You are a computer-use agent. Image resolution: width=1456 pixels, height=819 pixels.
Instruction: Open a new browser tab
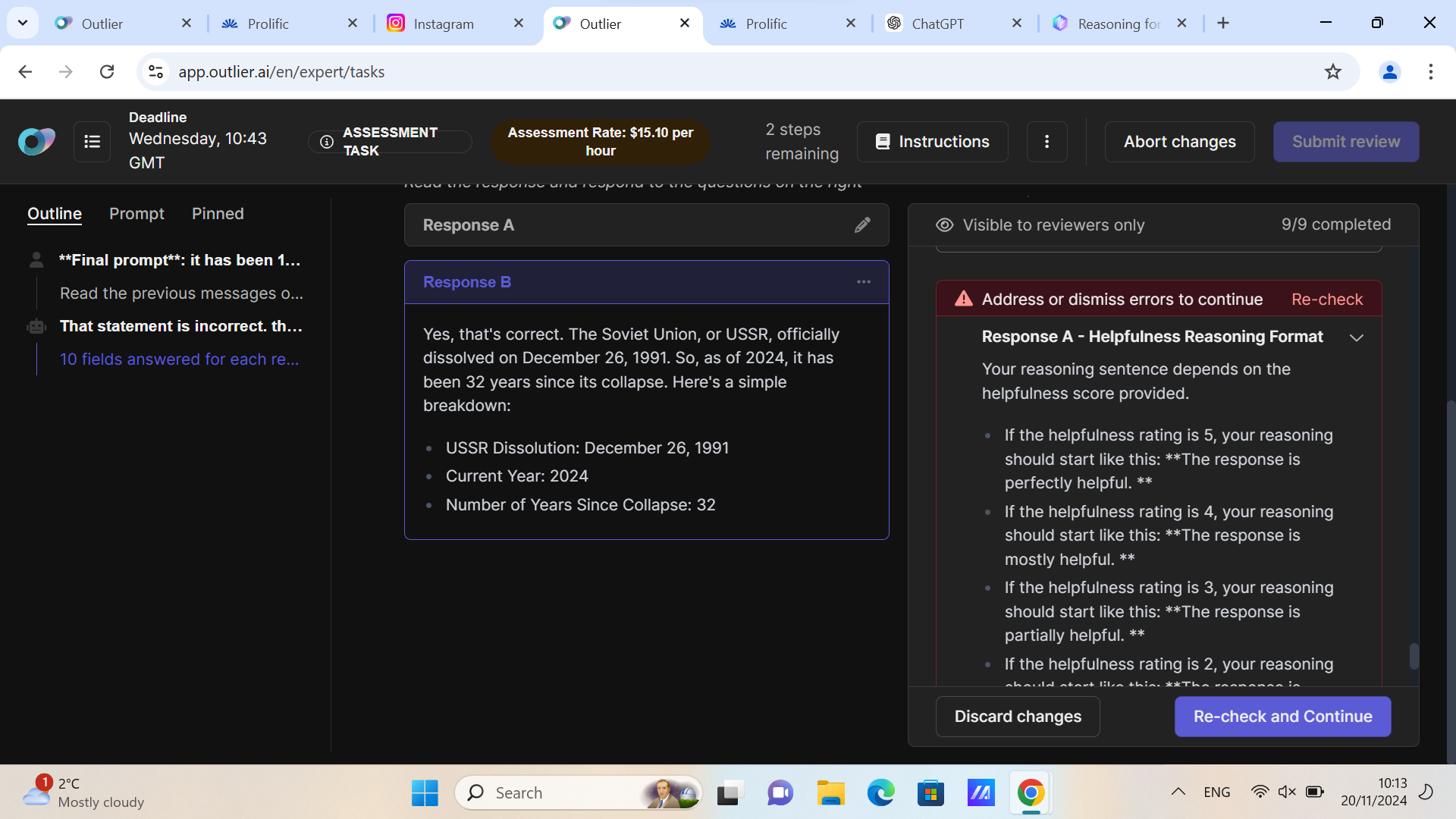1223,24
